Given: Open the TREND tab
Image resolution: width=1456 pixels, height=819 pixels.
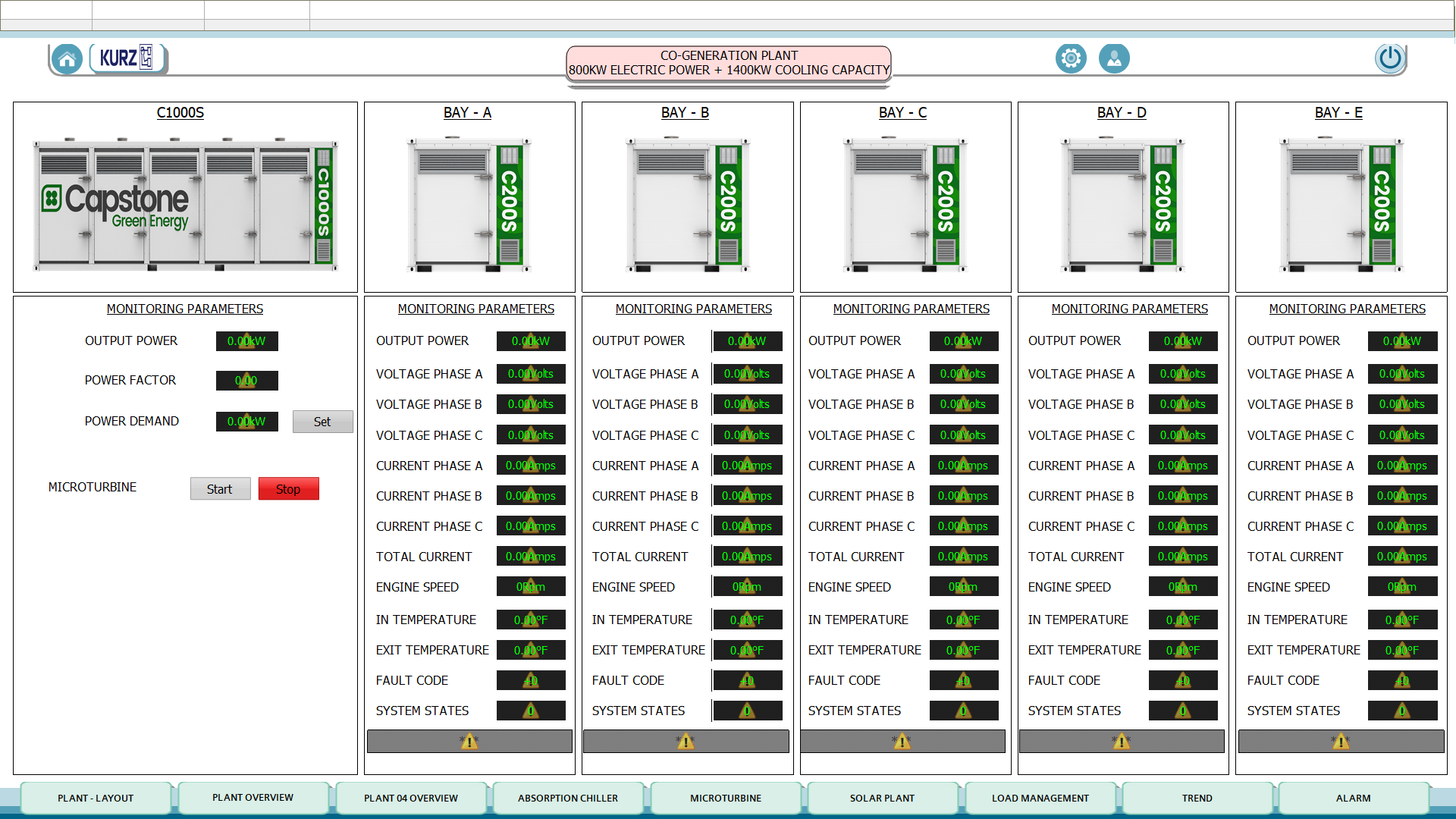Looking at the screenshot, I should click(1197, 798).
